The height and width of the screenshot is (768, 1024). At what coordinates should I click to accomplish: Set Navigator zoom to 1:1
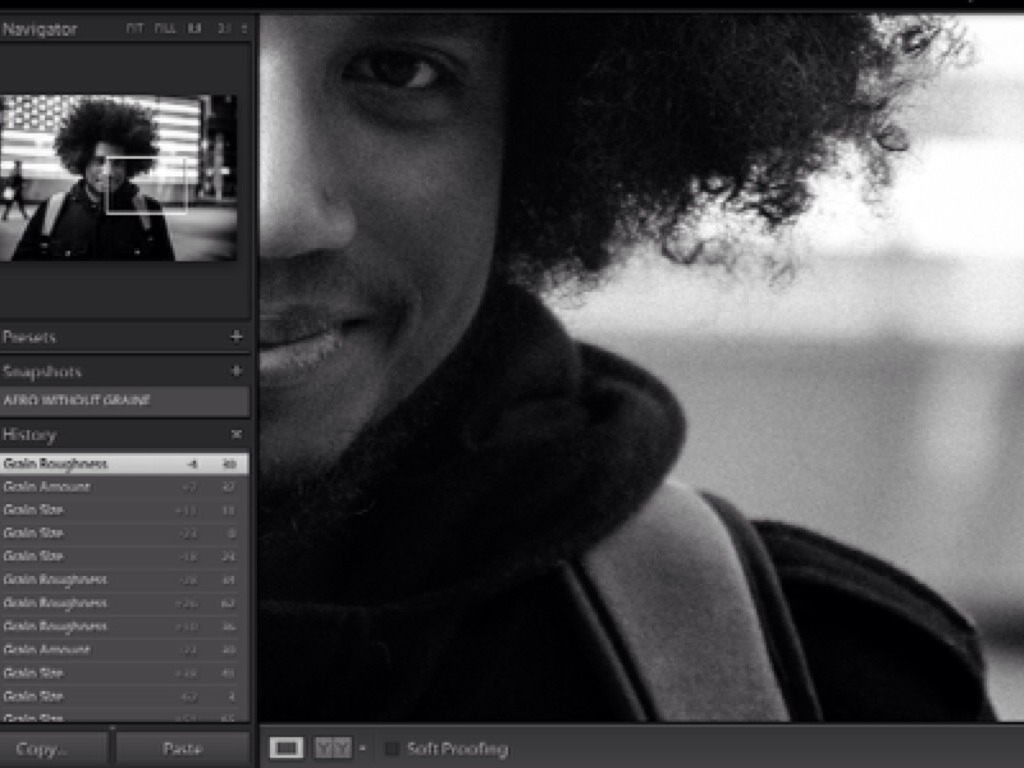[194, 29]
